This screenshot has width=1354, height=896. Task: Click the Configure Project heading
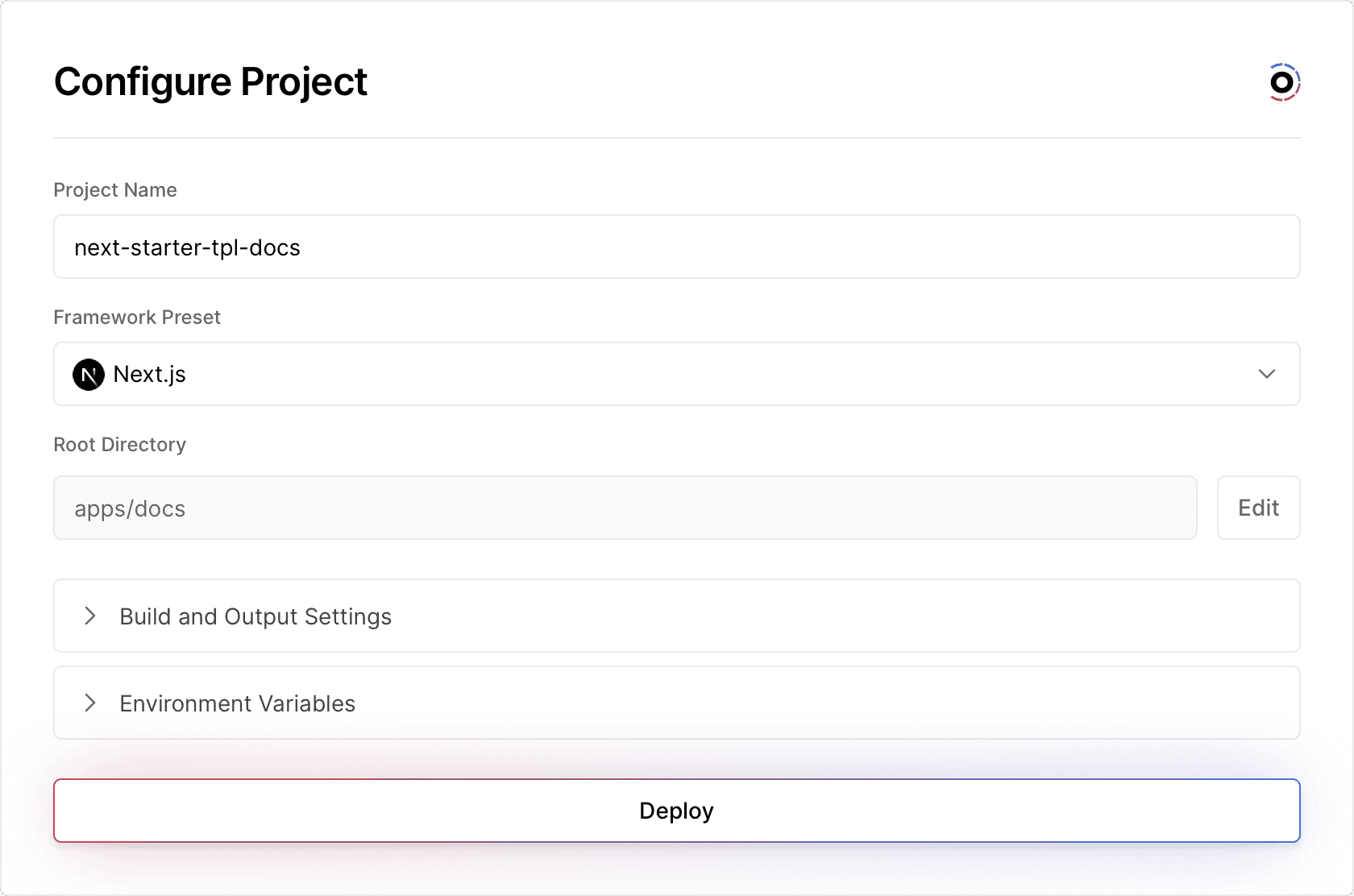point(211,82)
